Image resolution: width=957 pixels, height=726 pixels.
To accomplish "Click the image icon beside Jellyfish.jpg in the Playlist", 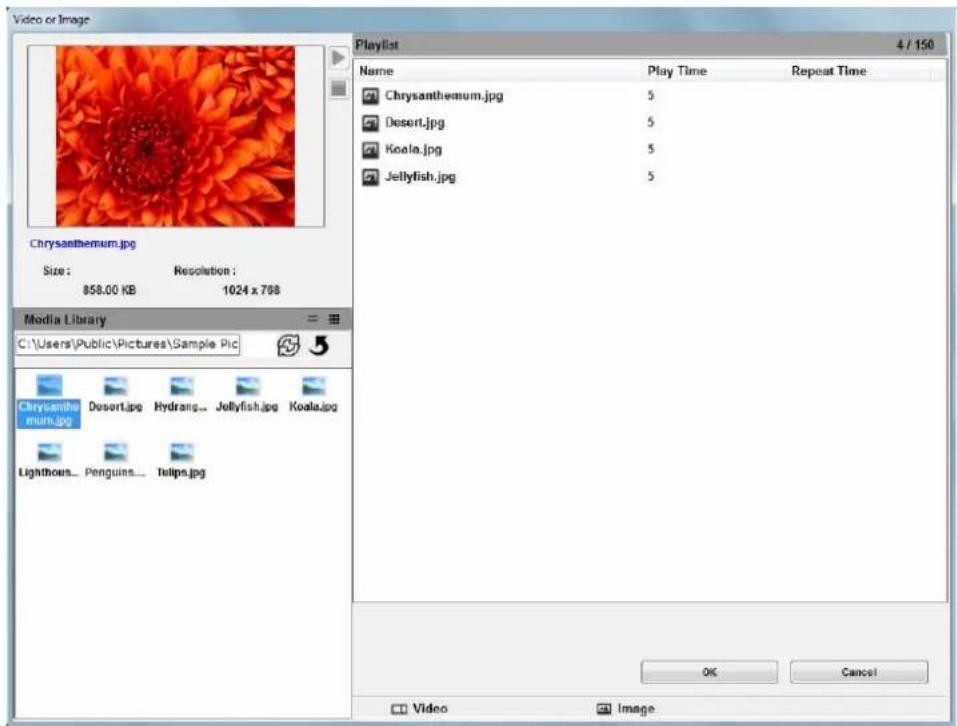I will click(370, 177).
